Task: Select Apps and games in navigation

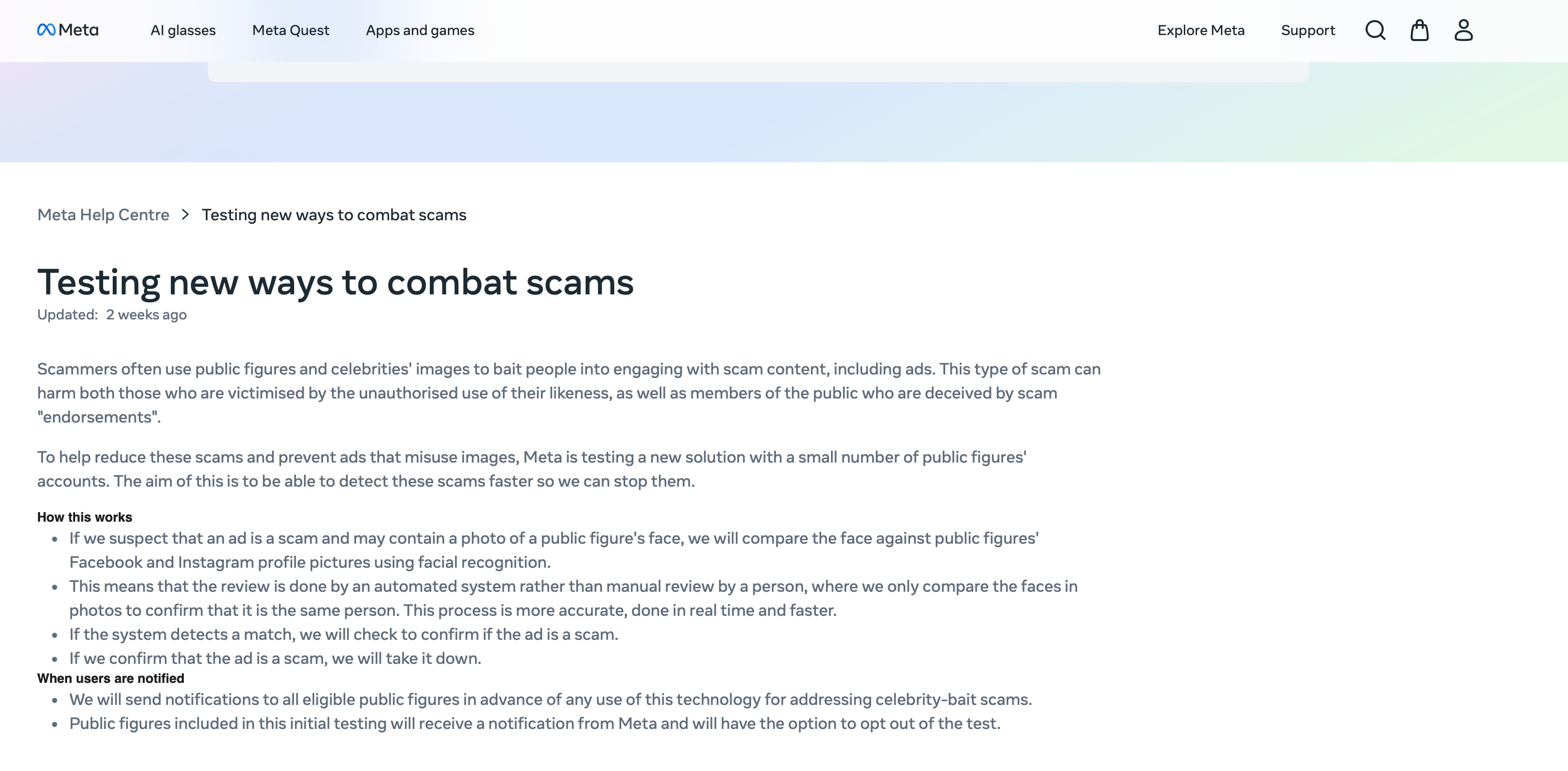Action: [419, 31]
